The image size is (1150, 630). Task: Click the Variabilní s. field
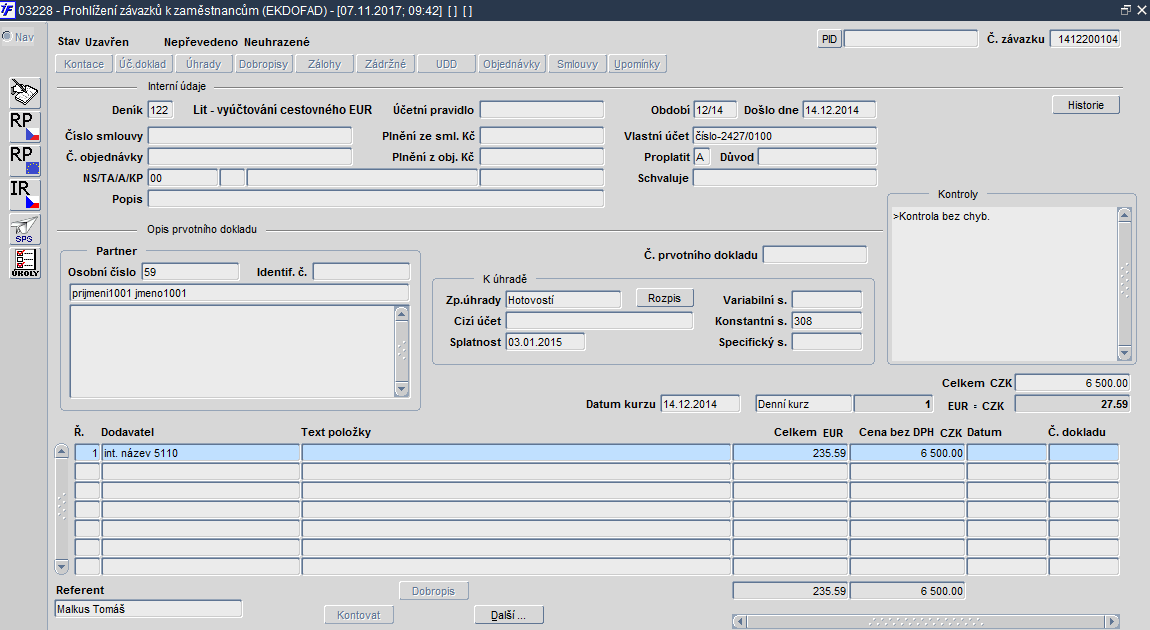pyautogui.click(x=827, y=299)
